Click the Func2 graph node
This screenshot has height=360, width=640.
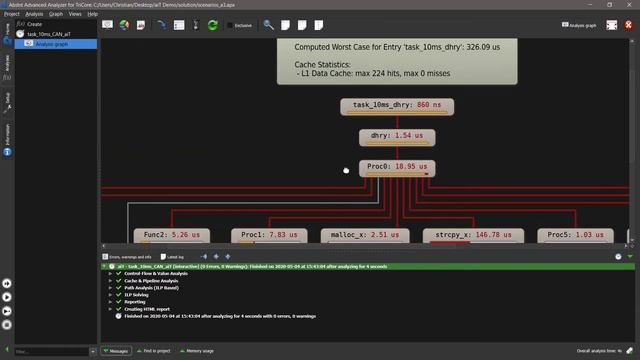coord(172,236)
